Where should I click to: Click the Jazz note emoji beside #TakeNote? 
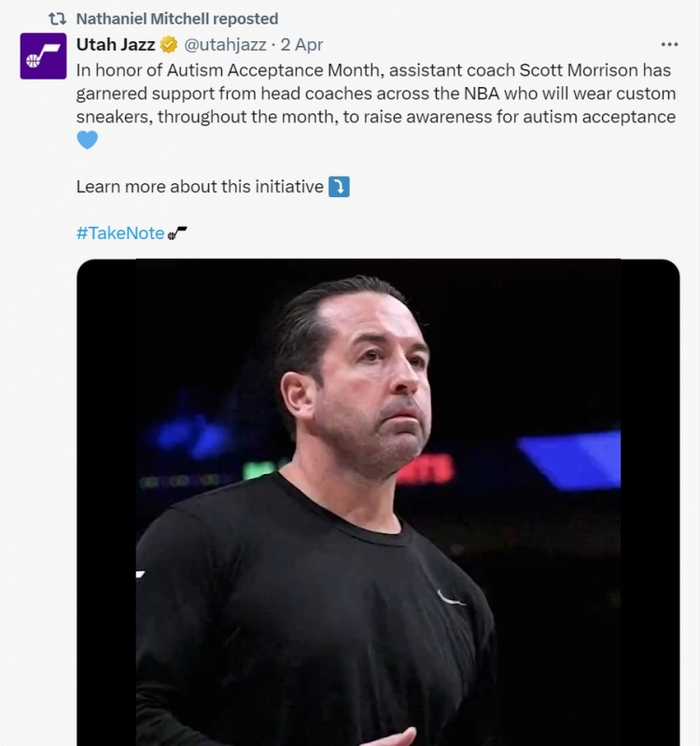177,233
